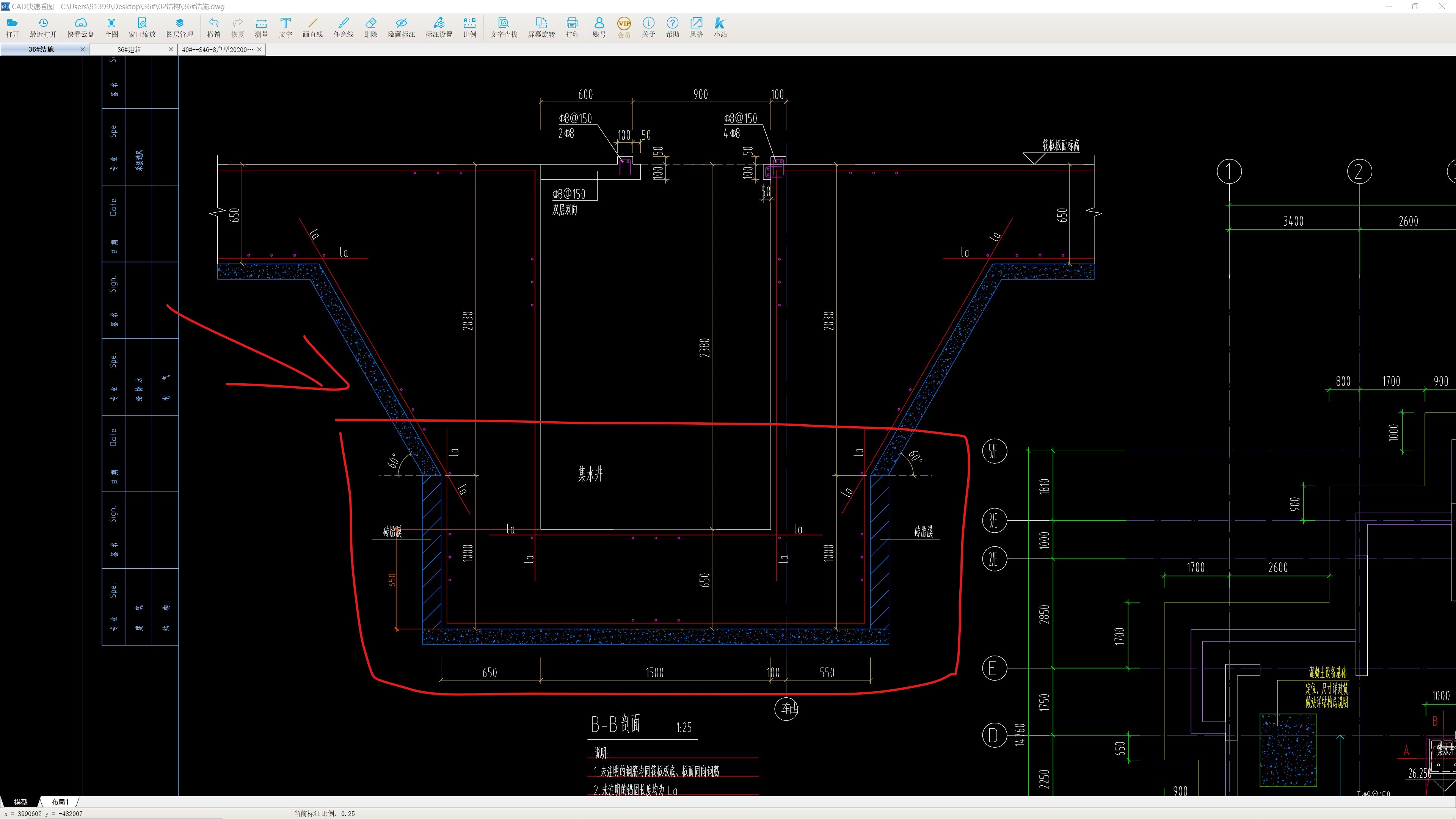Click the 1500 bottom dimension
The height and width of the screenshot is (819, 1456).
(x=654, y=673)
